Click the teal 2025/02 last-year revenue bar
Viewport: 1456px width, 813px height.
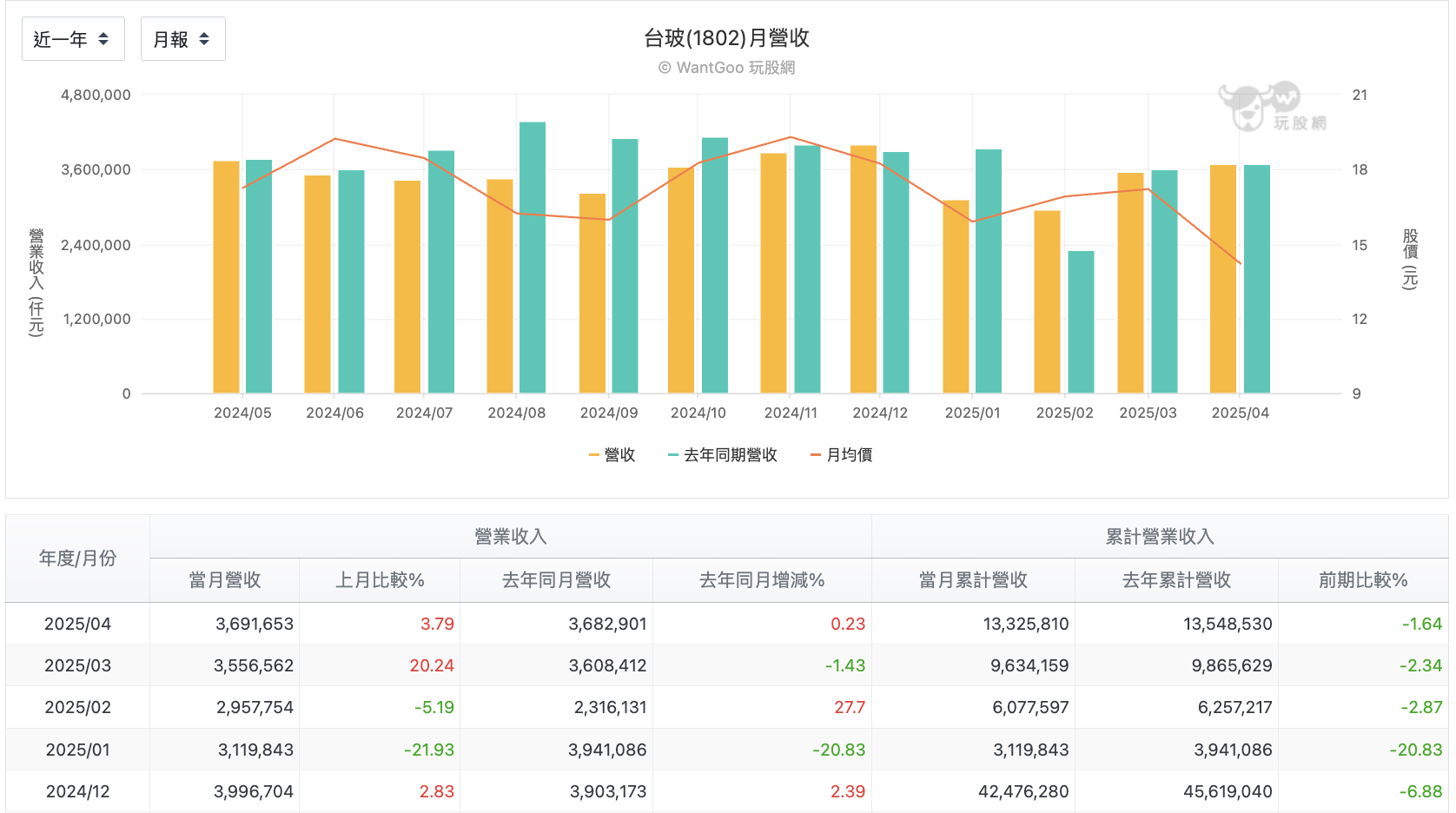1081,322
